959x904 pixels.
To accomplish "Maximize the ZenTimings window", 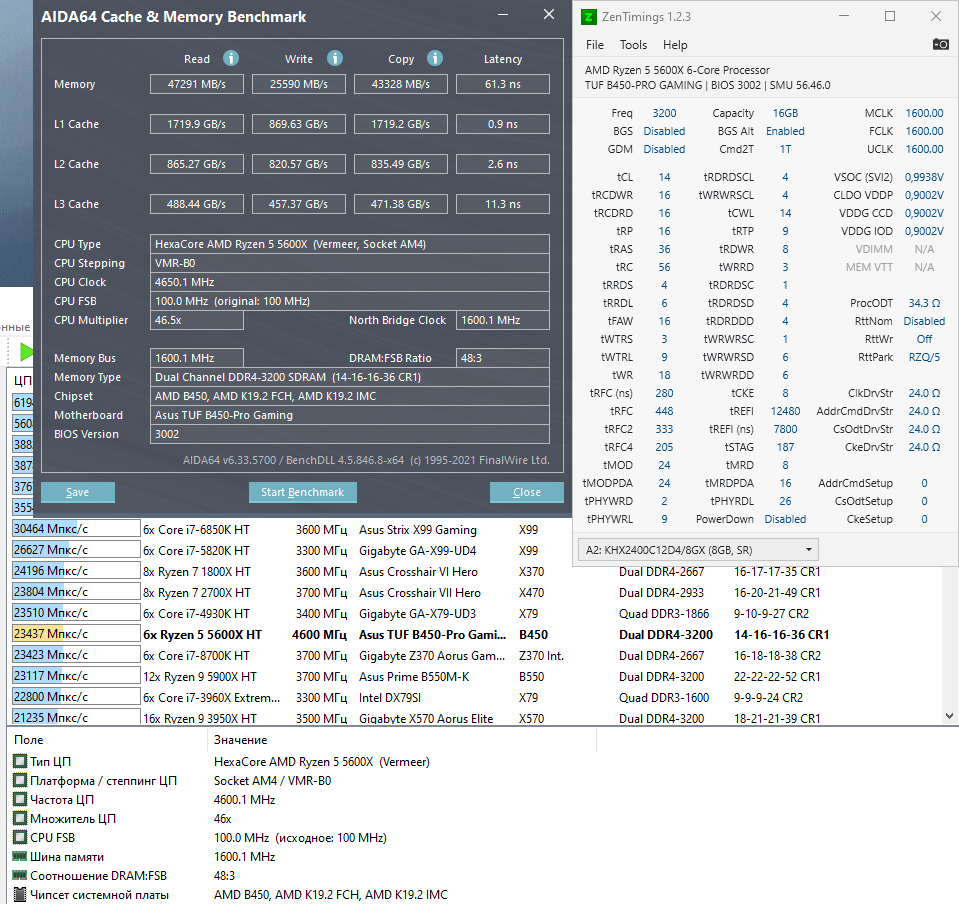I will point(890,17).
